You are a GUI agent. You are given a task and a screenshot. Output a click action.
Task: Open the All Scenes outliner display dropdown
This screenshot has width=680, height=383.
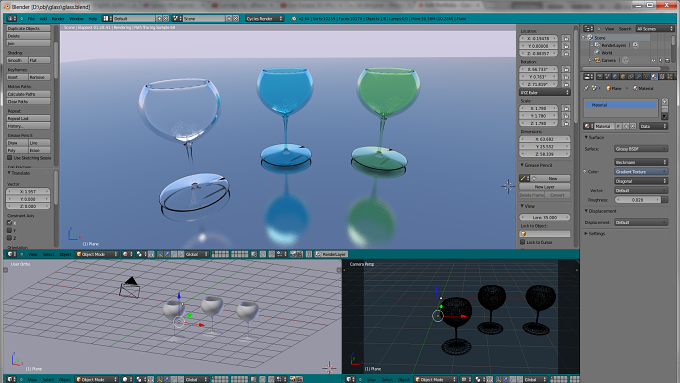point(655,29)
